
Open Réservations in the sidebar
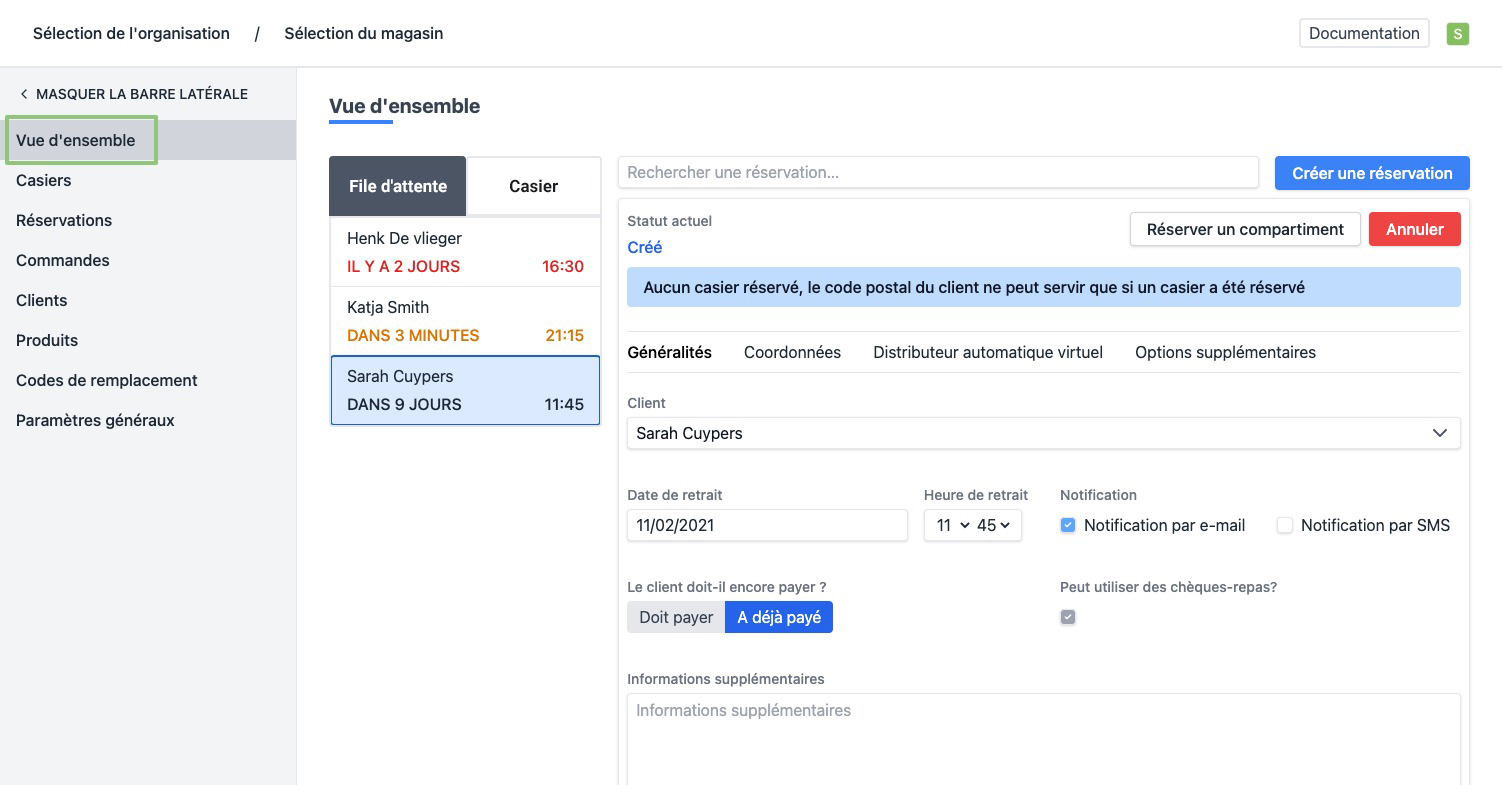pyautogui.click(x=64, y=220)
